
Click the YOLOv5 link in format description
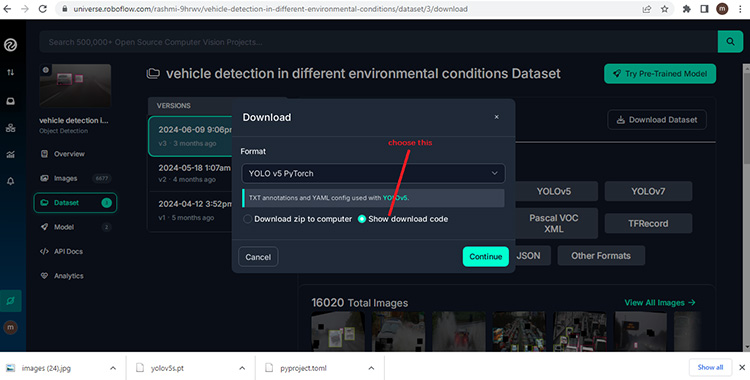click(395, 198)
